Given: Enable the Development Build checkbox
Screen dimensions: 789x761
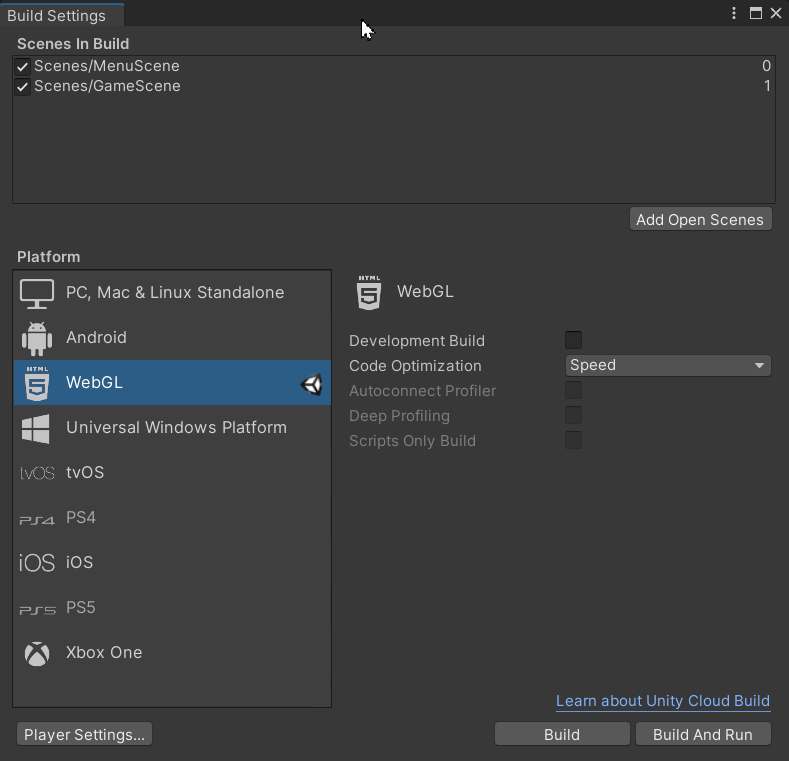Looking at the screenshot, I should tap(573, 340).
